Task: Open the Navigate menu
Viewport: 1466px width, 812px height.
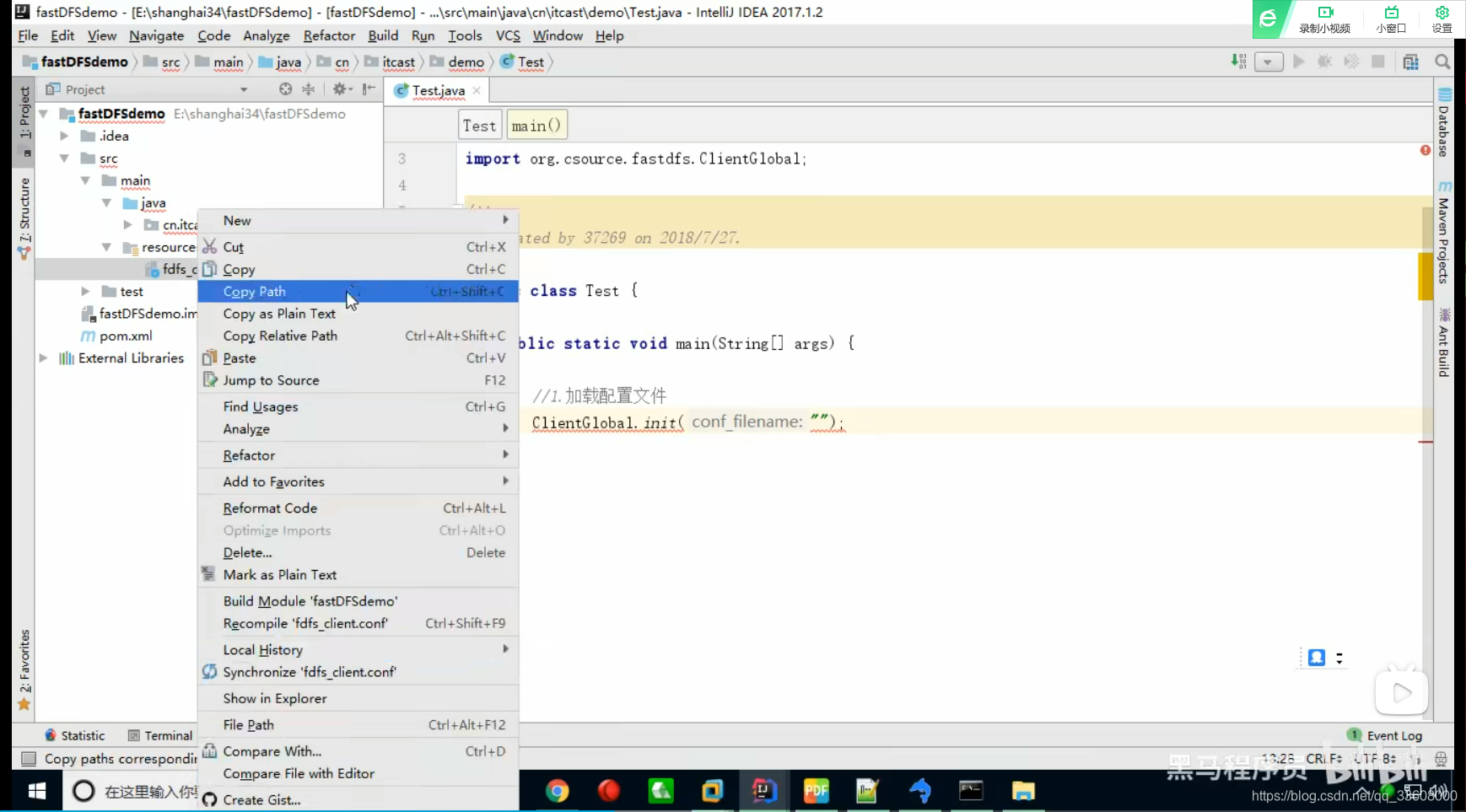Action: 156,35
